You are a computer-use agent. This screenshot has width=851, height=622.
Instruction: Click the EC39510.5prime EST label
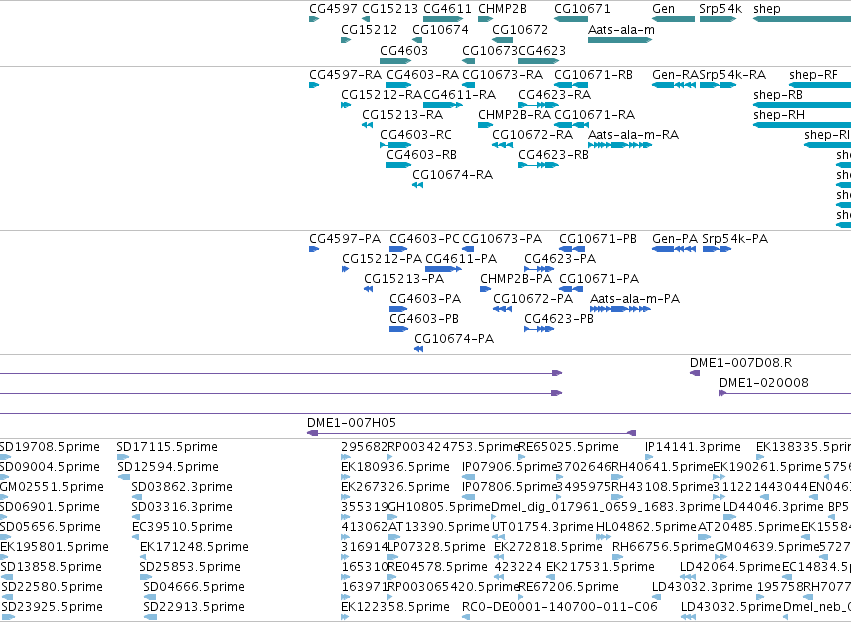[182, 528]
